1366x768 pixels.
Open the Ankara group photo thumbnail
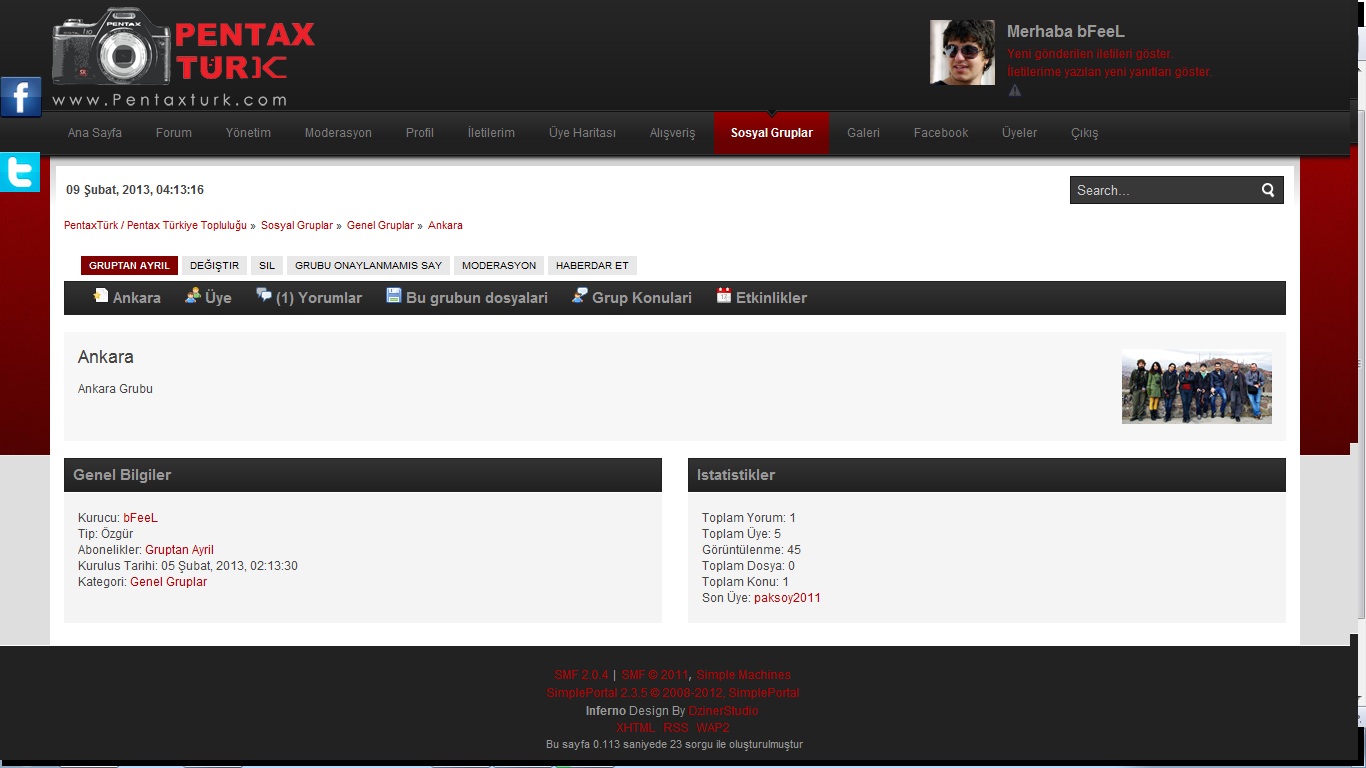coord(1197,387)
